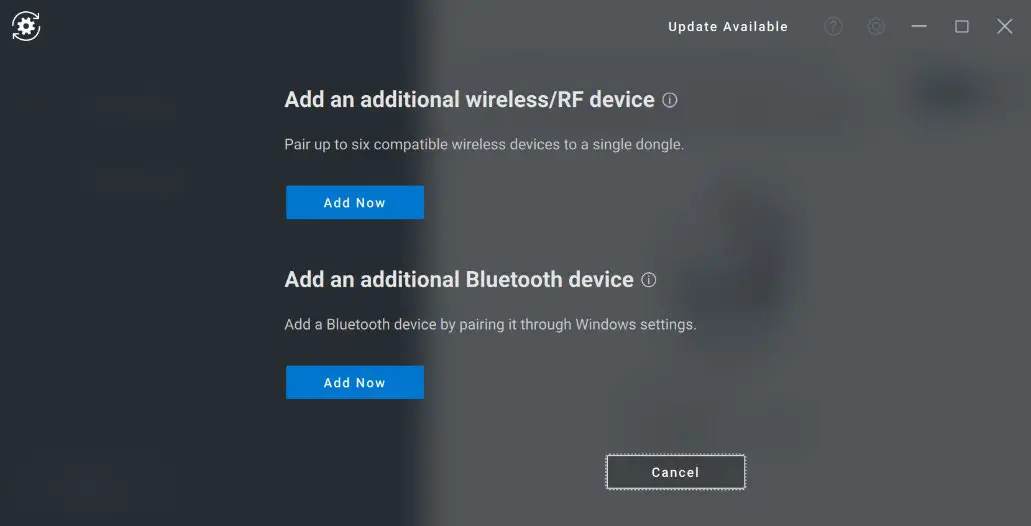Viewport: 1031px width, 526px height.
Task: Click the "Pair up to six" description text
Action: click(484, 145)
